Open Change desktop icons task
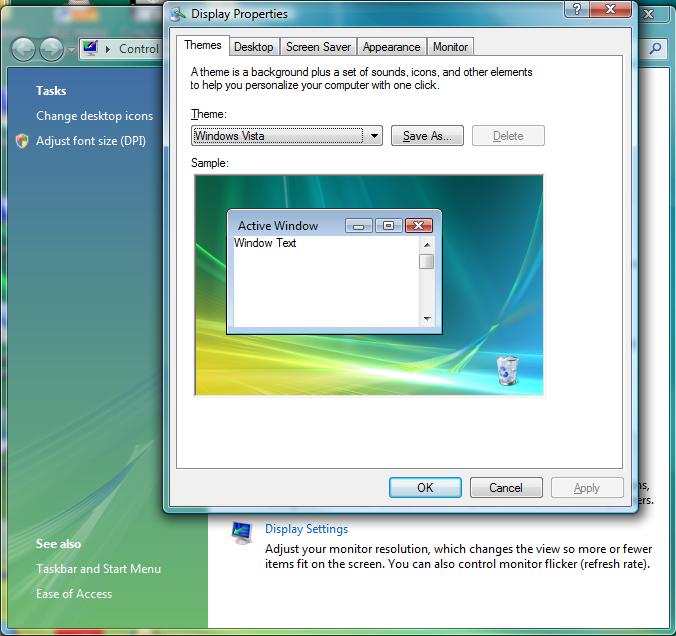This screenshot has height=636, width=676. click(x=94, y=116)
